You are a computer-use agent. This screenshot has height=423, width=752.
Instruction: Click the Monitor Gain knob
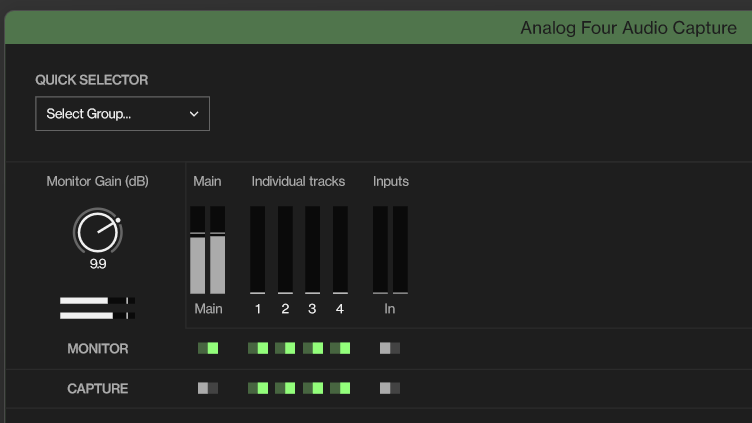coord(97,231)
